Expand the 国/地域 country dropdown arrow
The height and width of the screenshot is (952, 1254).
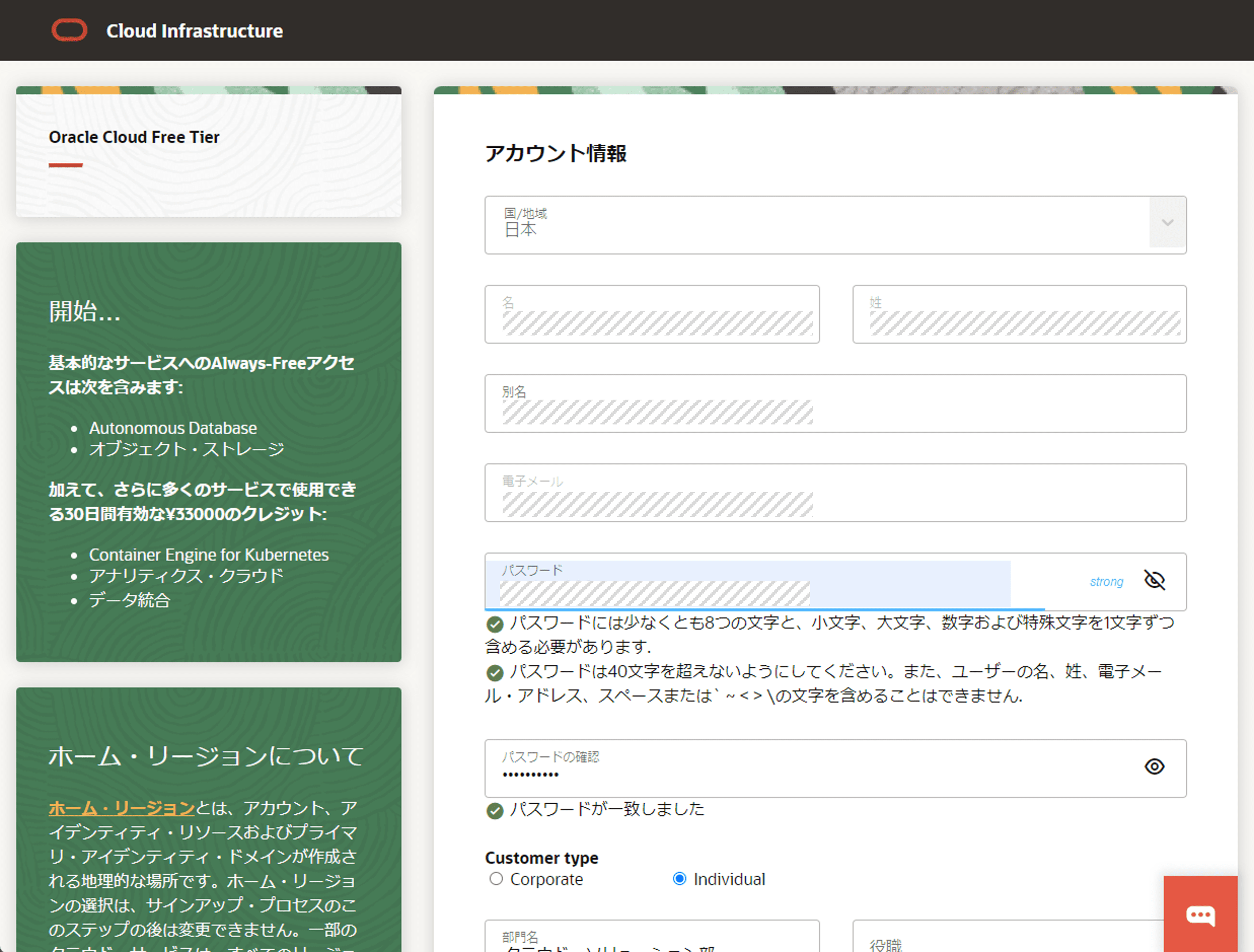[x=1167, y=223]
